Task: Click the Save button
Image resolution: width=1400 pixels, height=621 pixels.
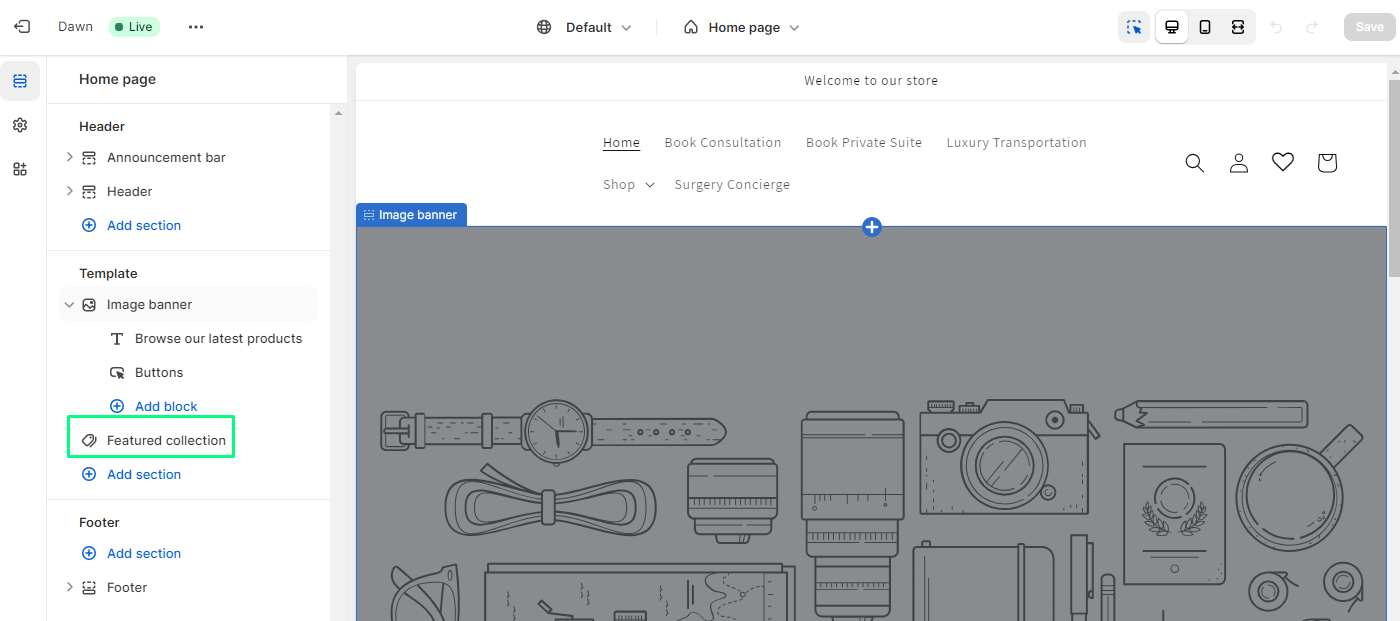Action: [1369, 26]
